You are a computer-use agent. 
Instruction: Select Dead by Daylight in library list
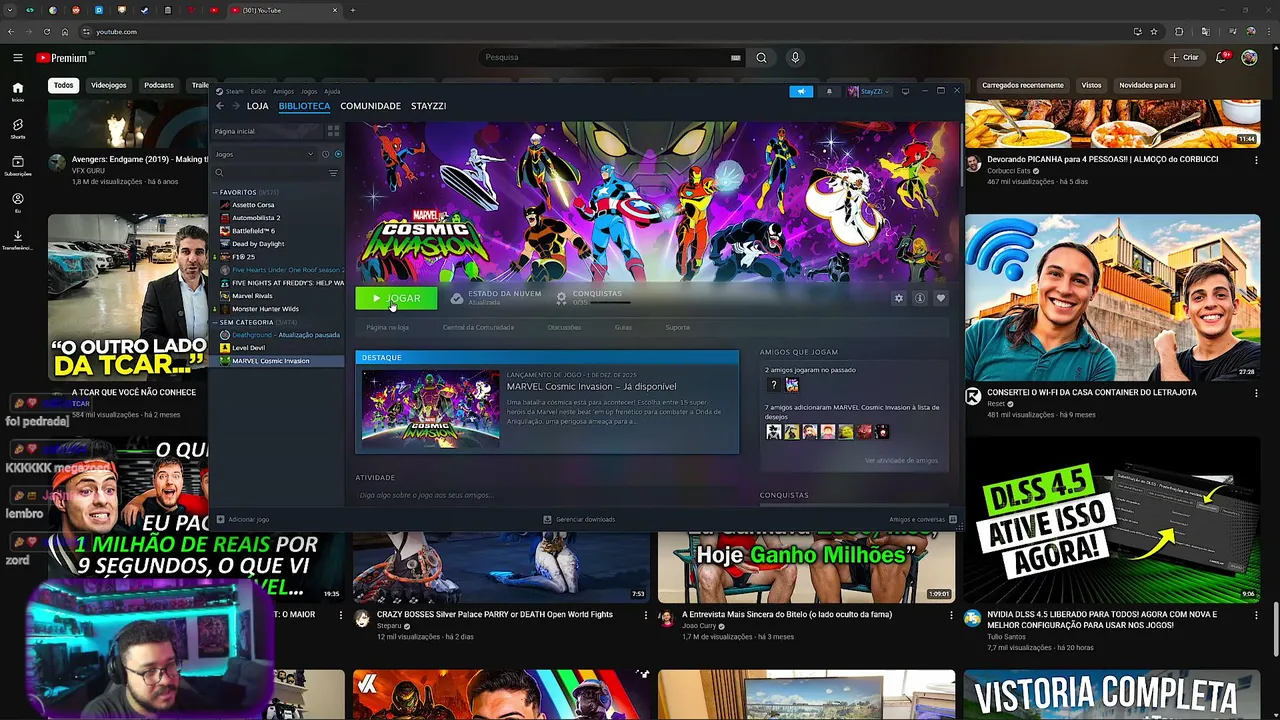click(x=258, y=244)
